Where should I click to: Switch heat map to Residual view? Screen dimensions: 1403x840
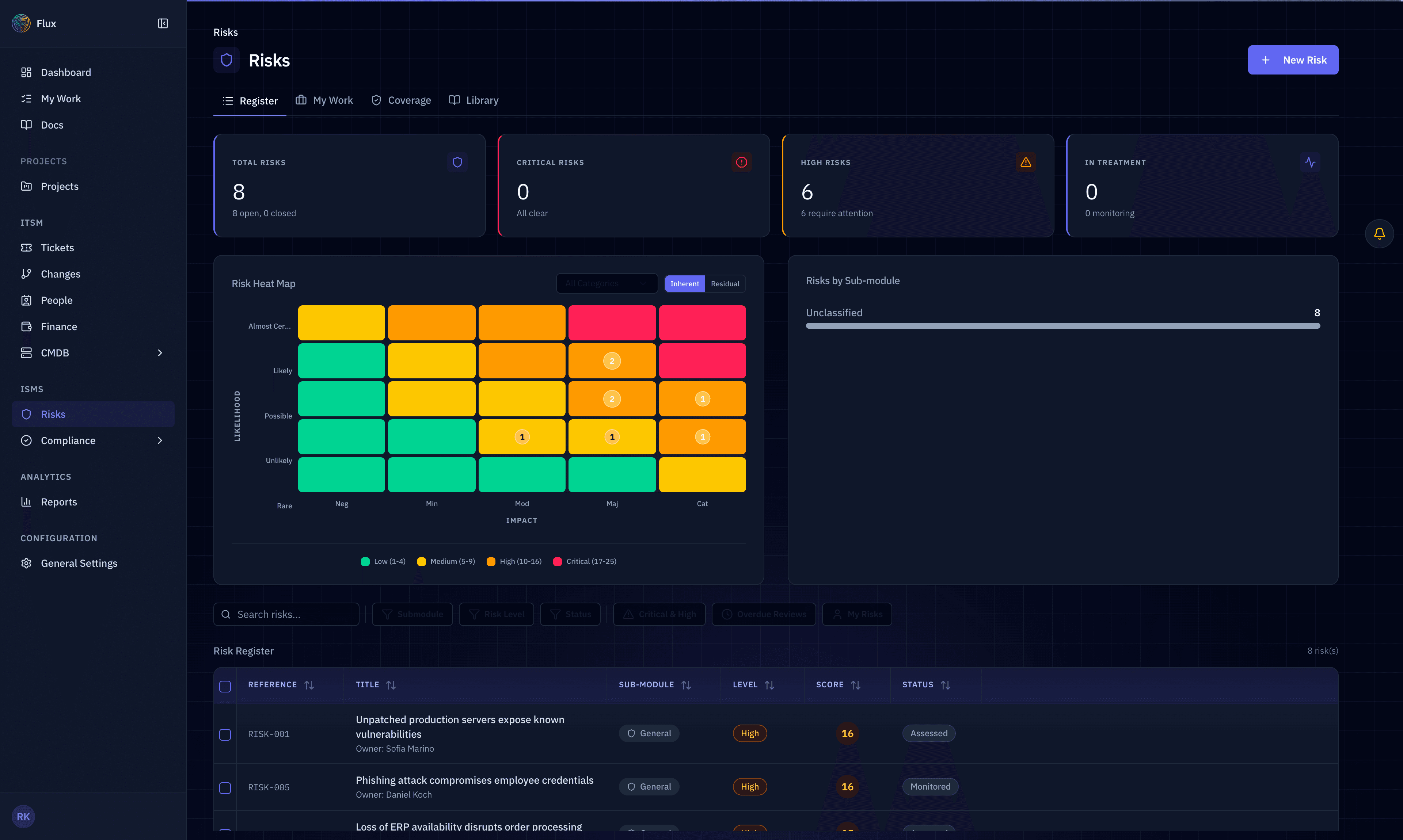[725, 283]
